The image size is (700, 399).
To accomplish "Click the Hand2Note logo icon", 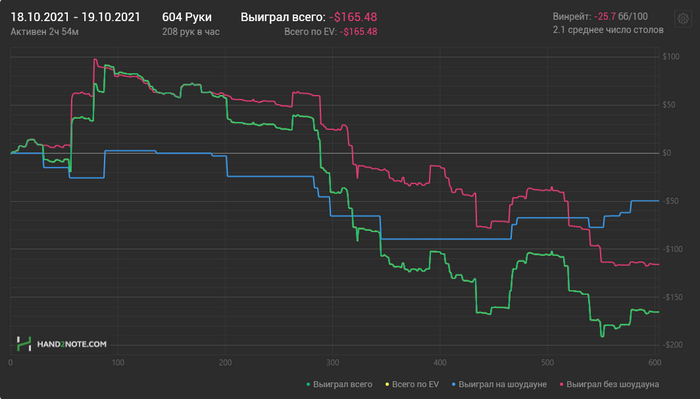I will click(x=24, y=344).
